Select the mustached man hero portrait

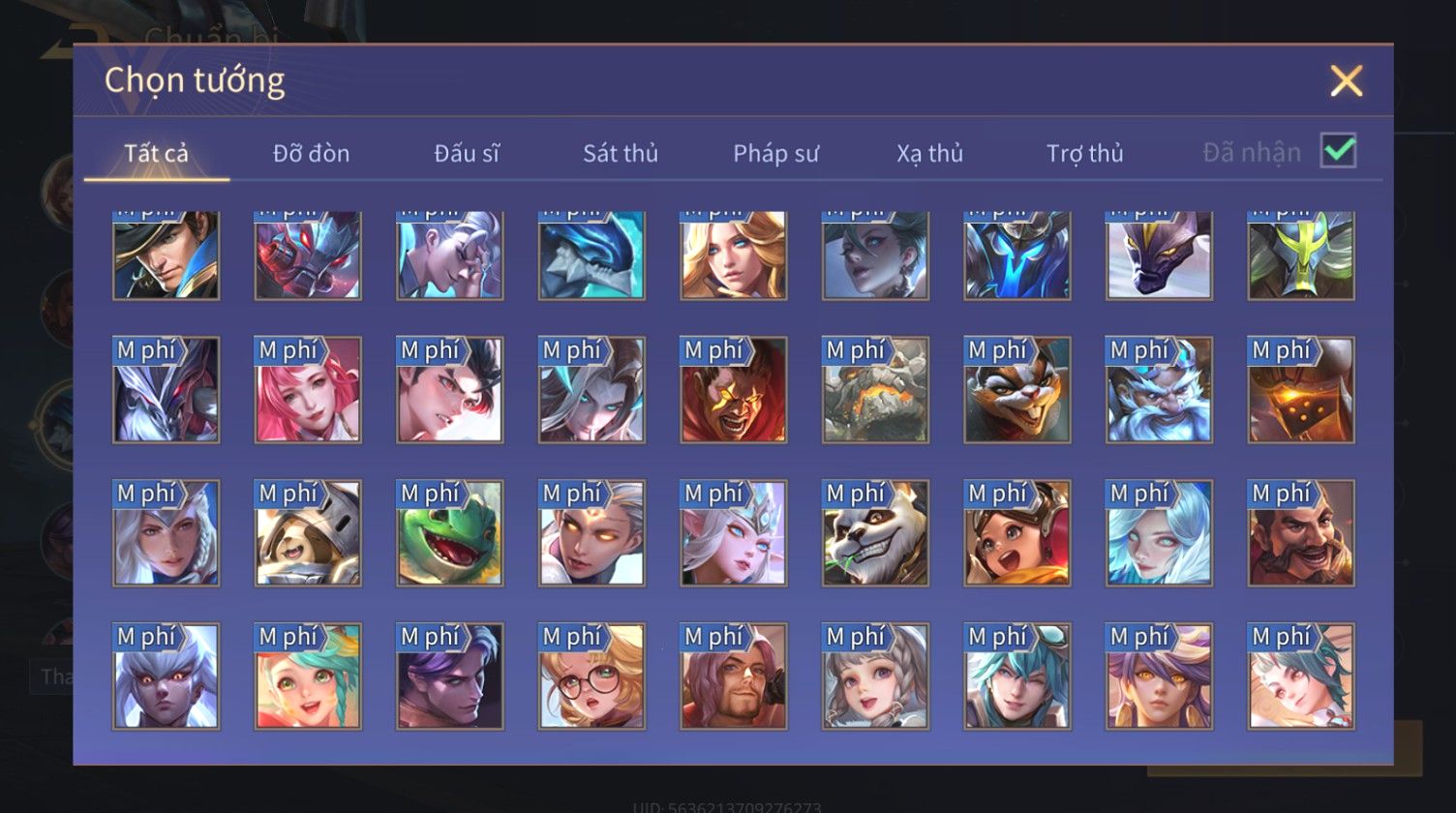tap(1302, 533)
